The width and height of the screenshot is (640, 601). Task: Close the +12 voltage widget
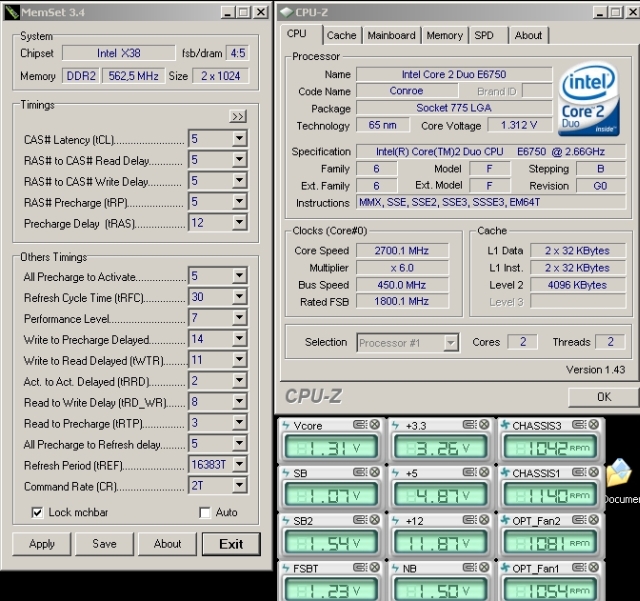pos(484,520)
